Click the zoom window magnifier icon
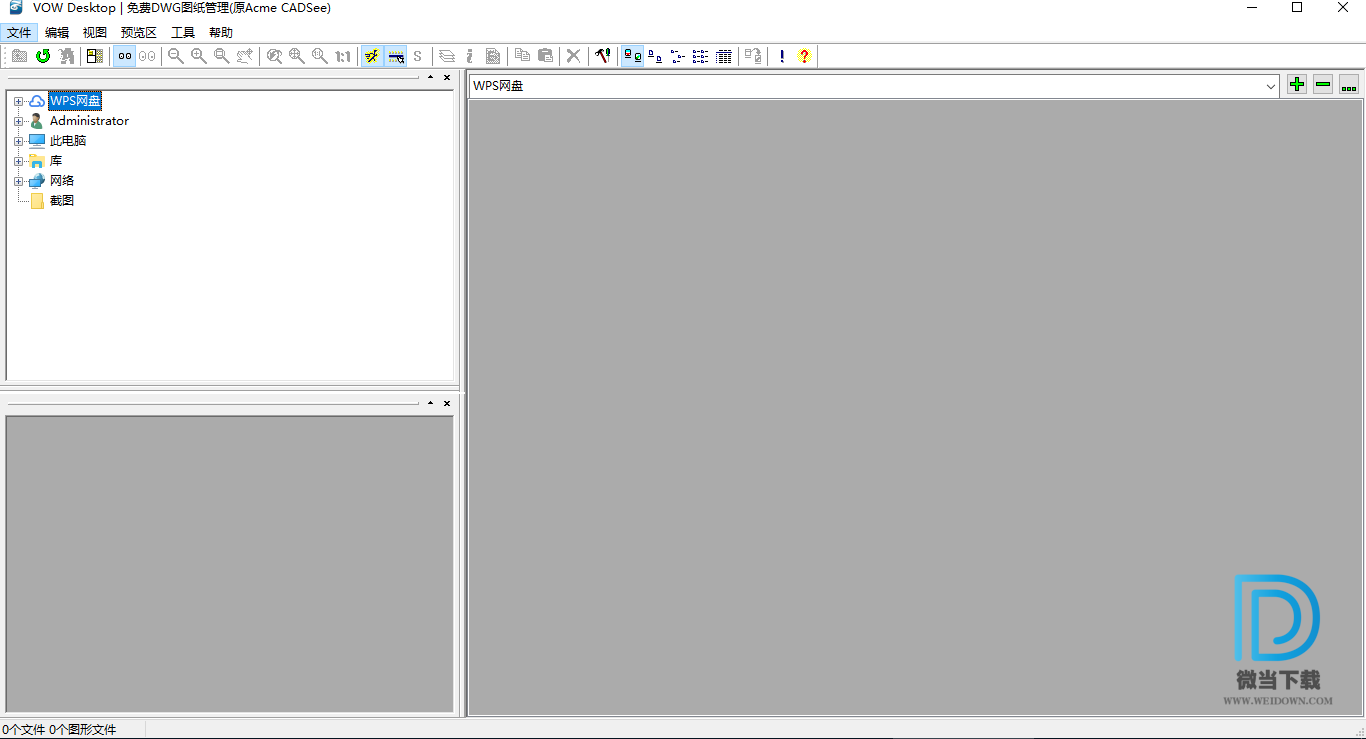1366x739 pixels. [222, 56]
